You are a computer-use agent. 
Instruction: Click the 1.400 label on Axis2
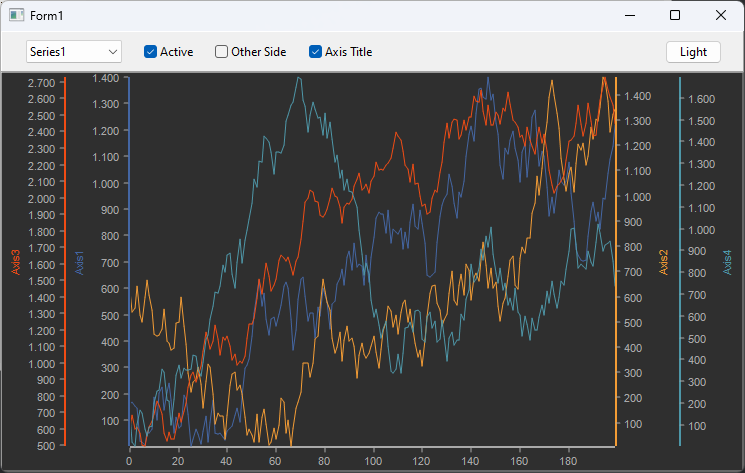coord(637,96)
